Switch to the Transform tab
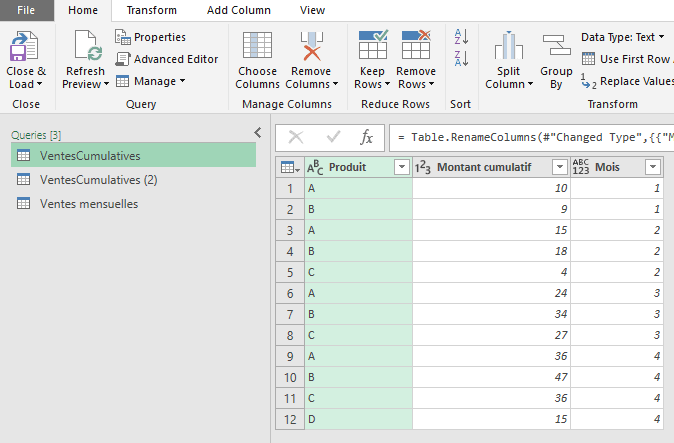 click(x=151, y=10)
